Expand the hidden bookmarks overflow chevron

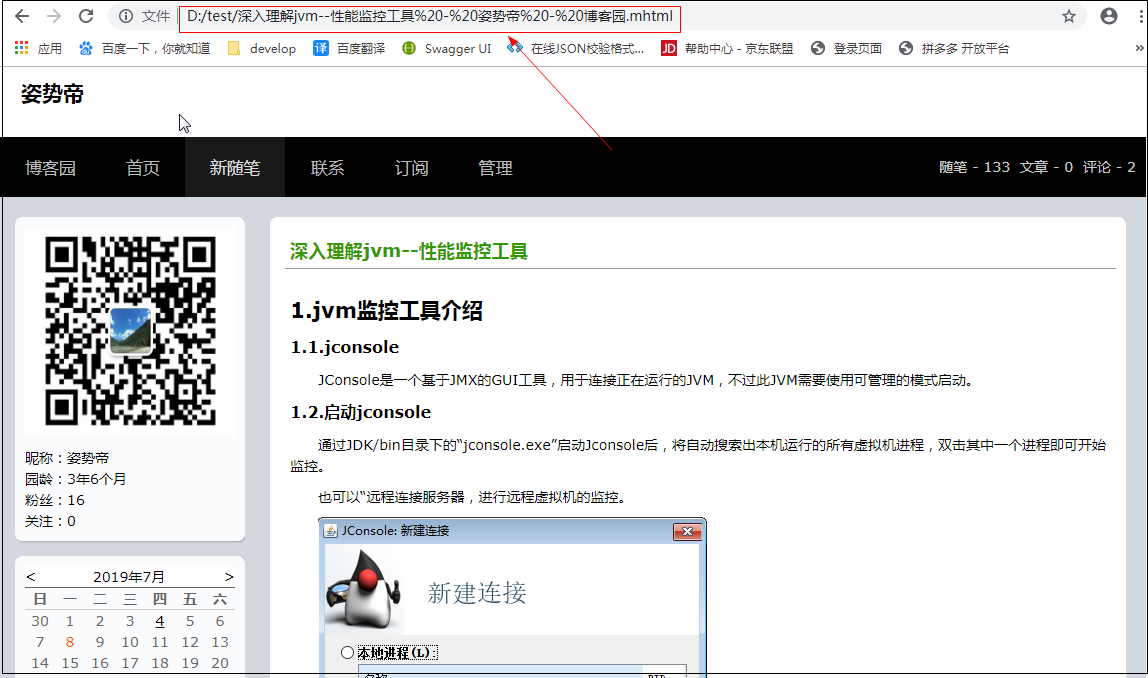tap(1139, 48)
